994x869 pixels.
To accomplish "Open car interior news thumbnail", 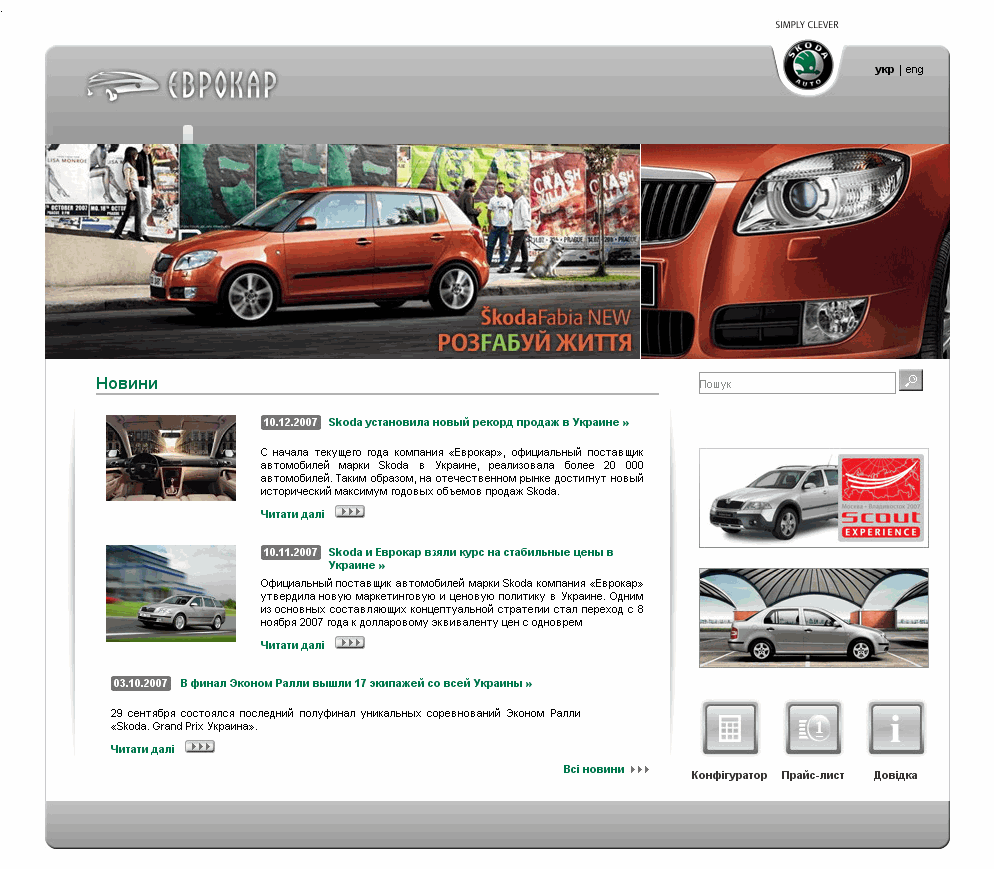I will pos(171,458).
